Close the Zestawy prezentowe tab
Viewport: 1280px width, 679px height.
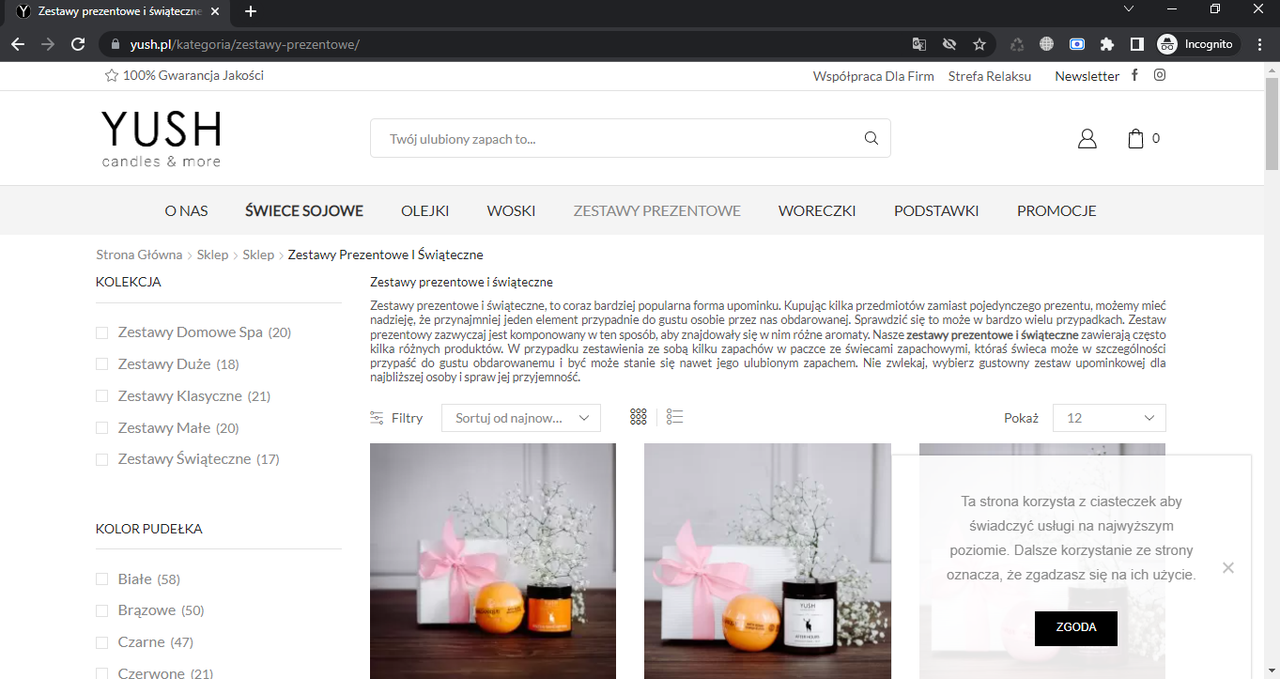pos(214,11)
